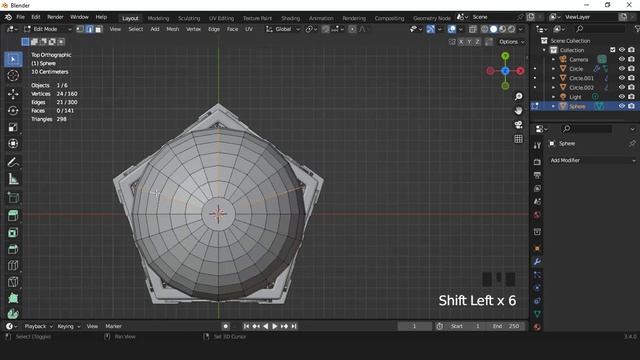Select the Extrude Region tool

pyautogui.click(x=13, y=216)
